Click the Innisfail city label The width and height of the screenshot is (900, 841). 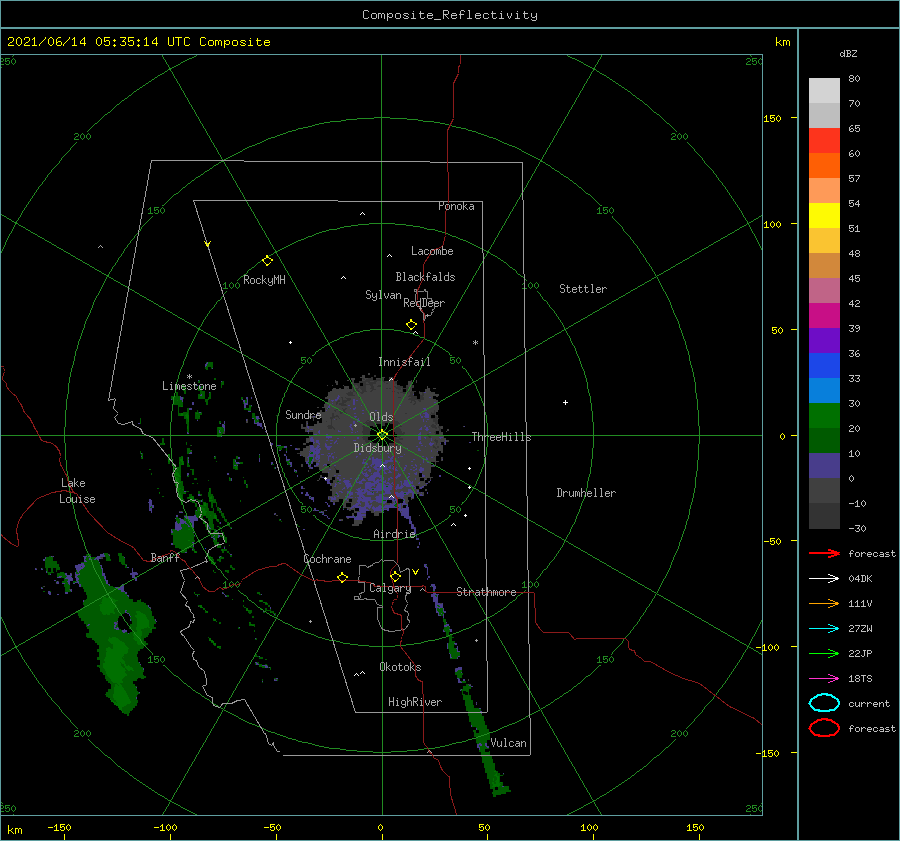pyautogui.click(x=404, y=362)
